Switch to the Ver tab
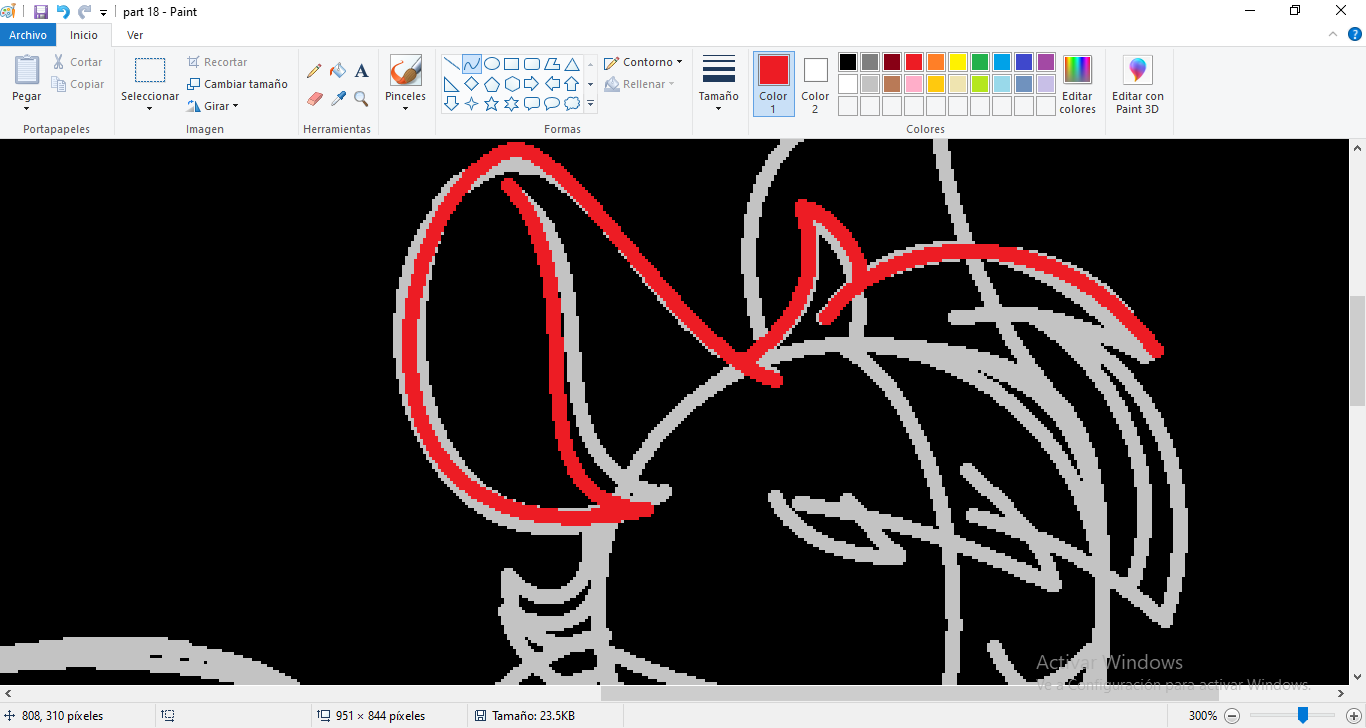The image size is (1366, 728). 135,35
